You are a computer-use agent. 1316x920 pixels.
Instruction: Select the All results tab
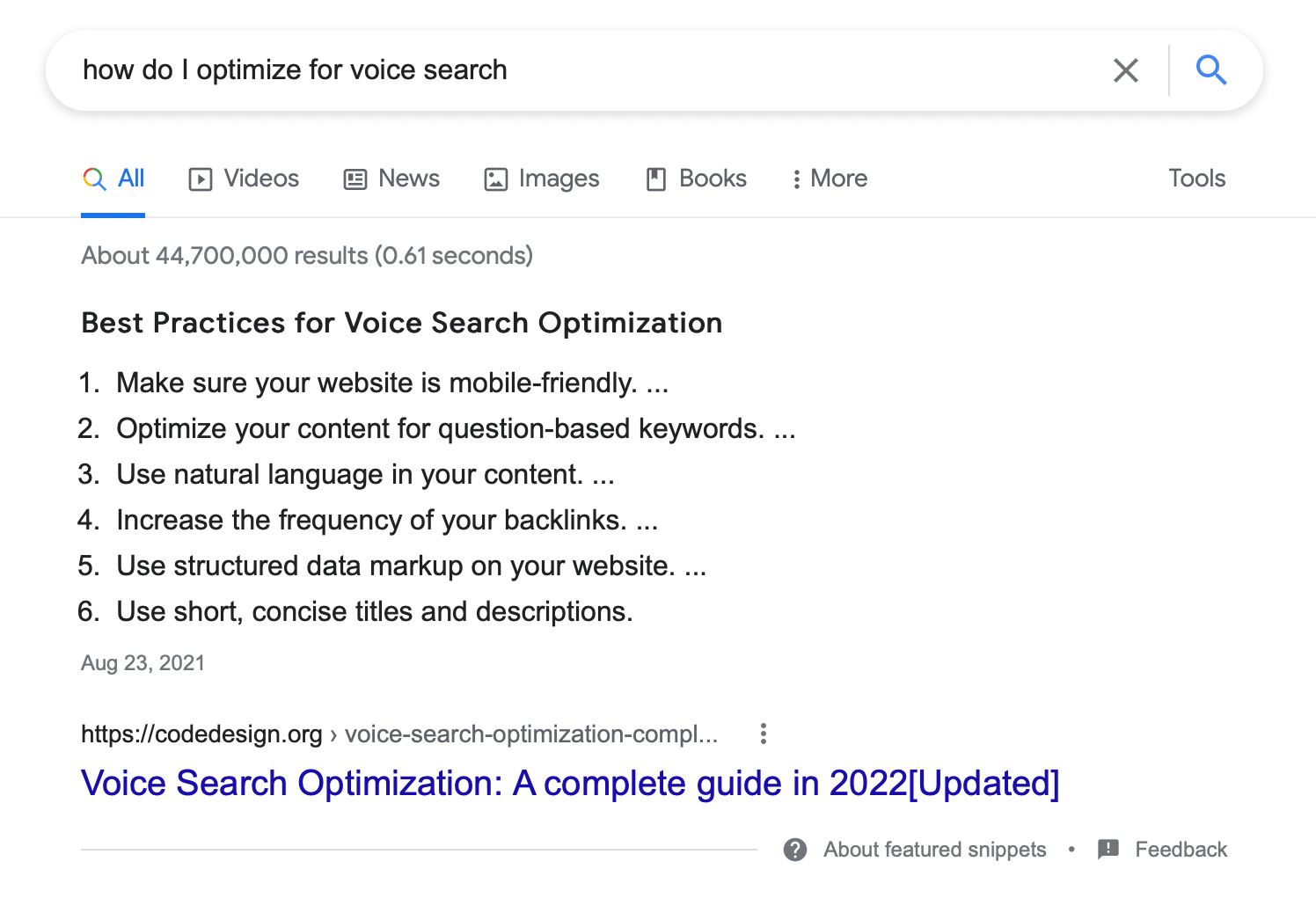(132, 178)
